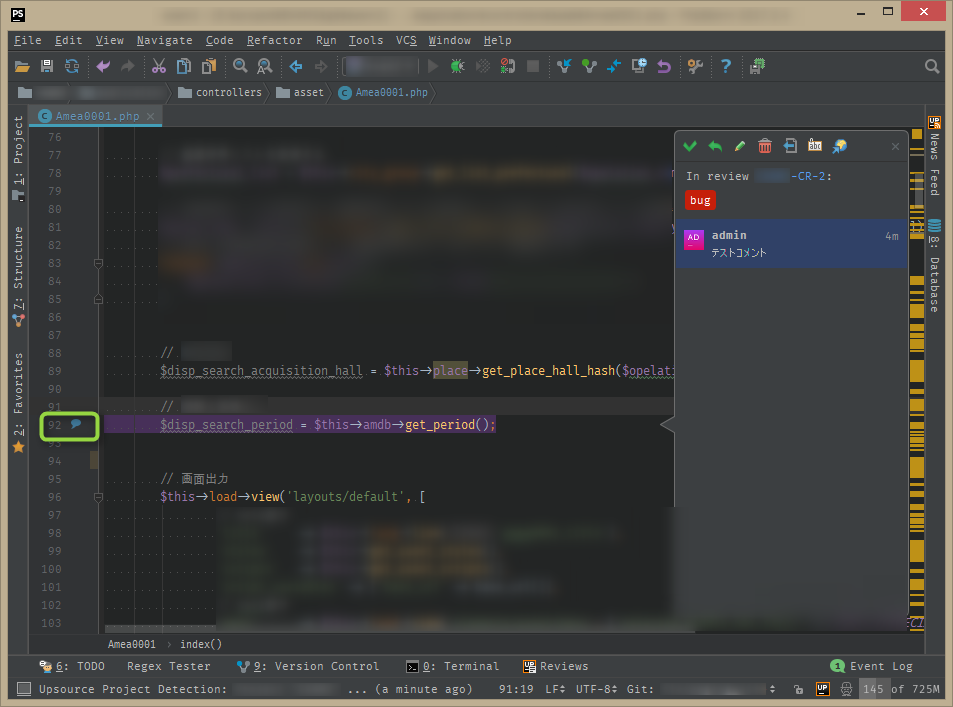Screen dimensions: 953x707
Task: Resolve the comment with the green checkmark
Action: (690, 146)
